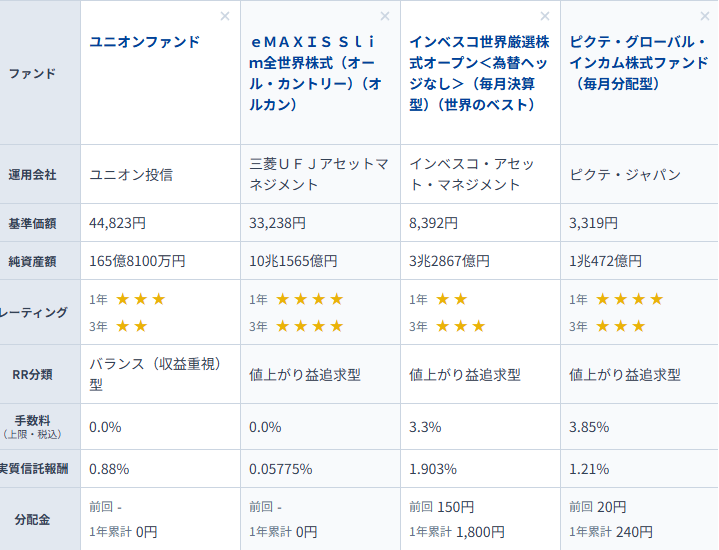This screenshot has height=550, width=719.
Task: Open the ユニオンファンド fund link
Action: tap(144, 41)
